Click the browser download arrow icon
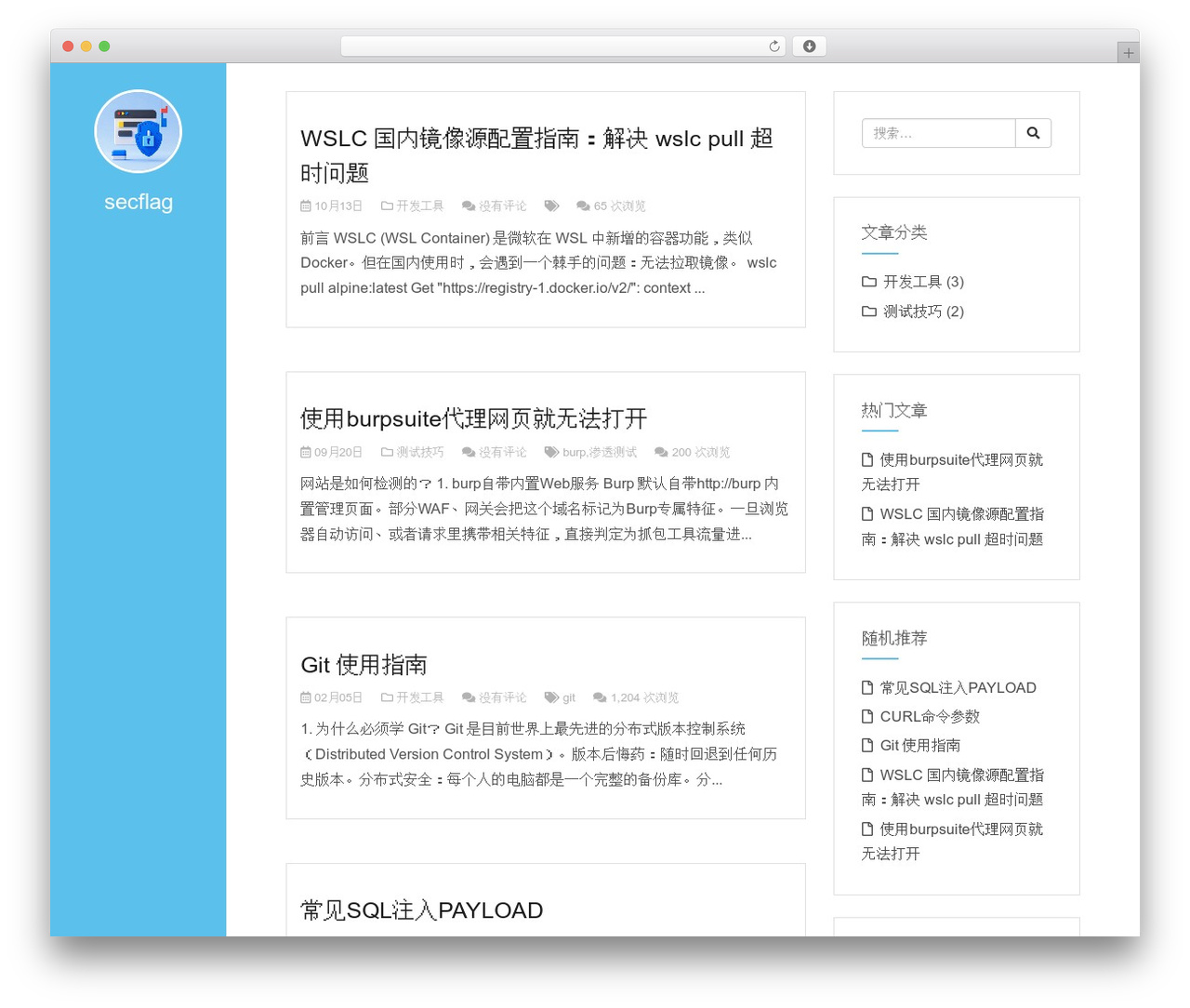The image size is (1190, 1008). pyautogui.click(x=809, y=46)
